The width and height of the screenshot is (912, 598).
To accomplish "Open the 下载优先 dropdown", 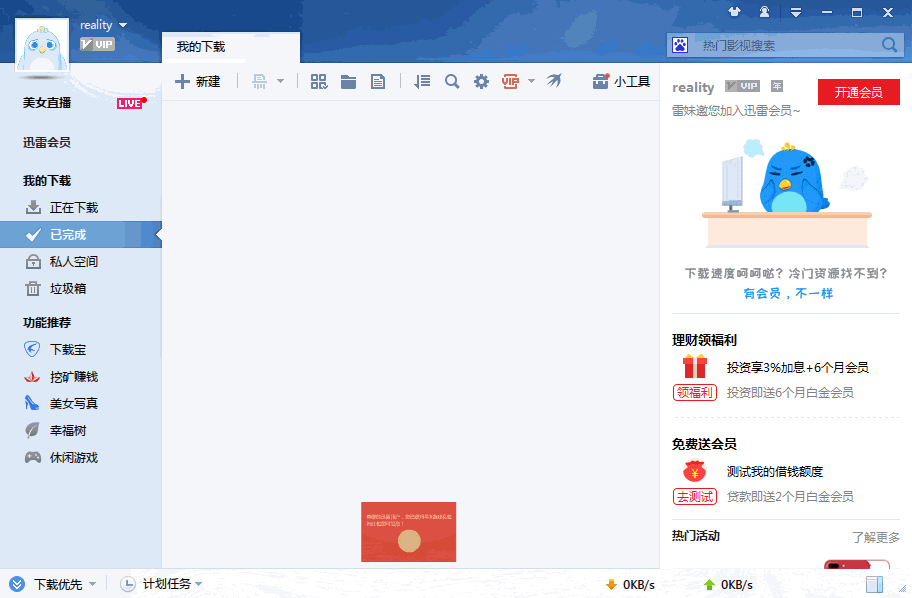I will [x=62, y=583].
